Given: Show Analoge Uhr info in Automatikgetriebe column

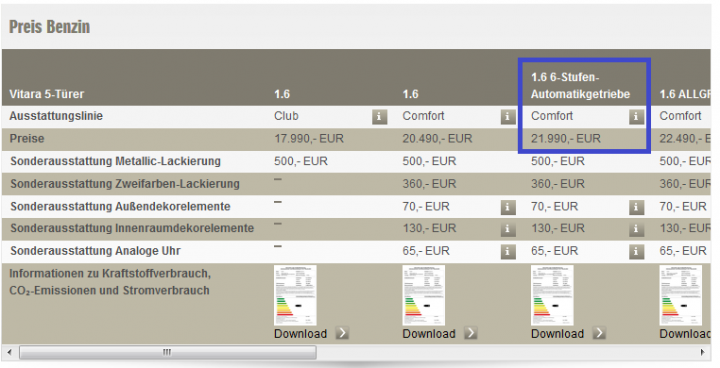Looking at the screenshot, I should coord(636,251).
